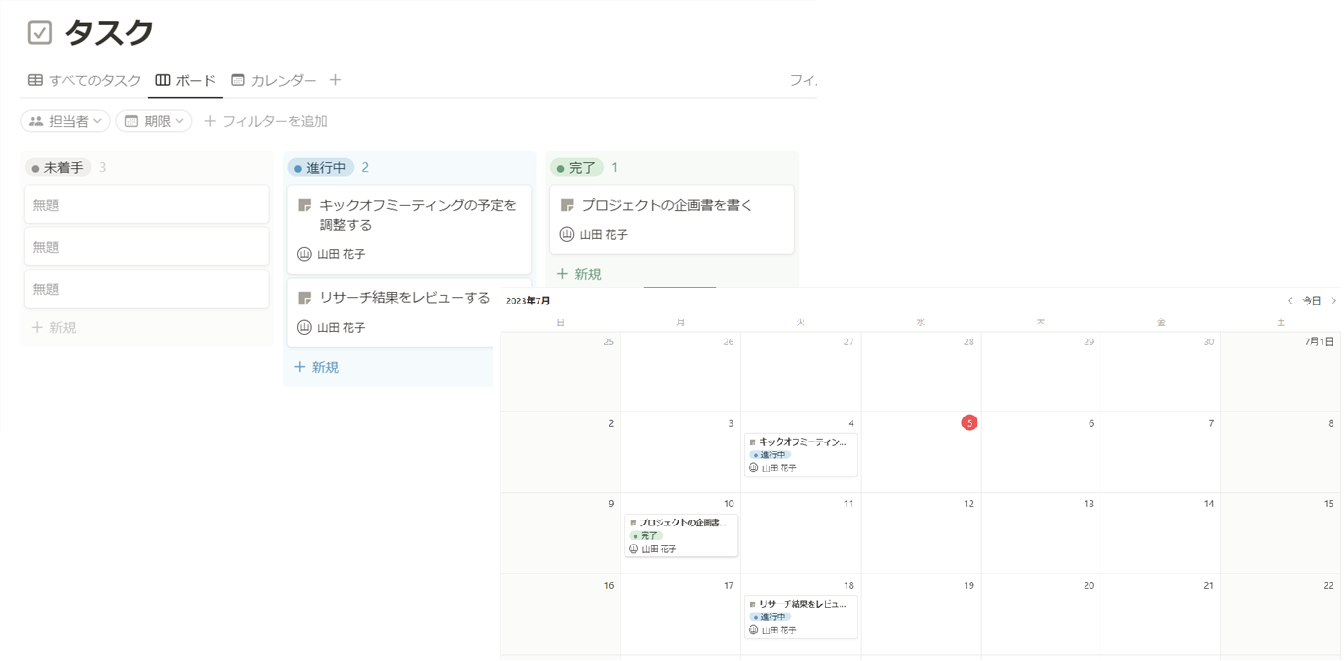Click page icon on プロジェクトの企画書を書く card
The image size is (1344, 661).
[567, 205]
